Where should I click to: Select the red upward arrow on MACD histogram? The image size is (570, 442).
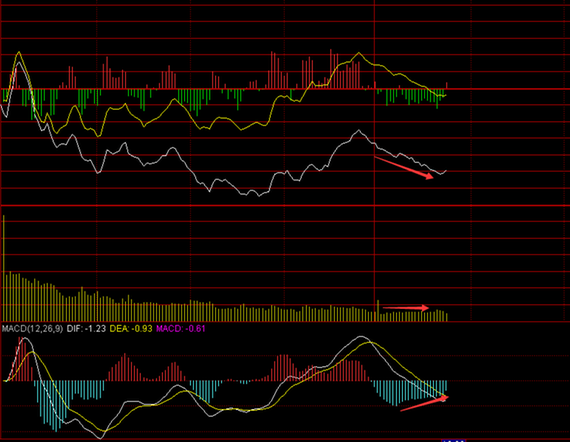(x=424, y=403)
